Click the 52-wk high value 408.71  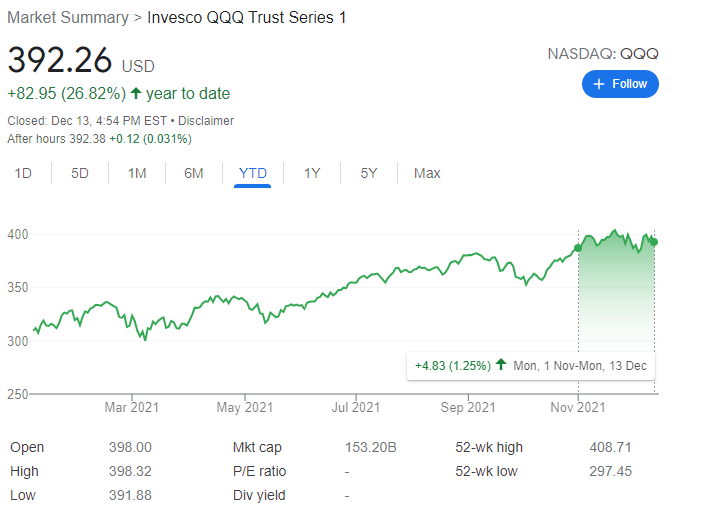608,447
